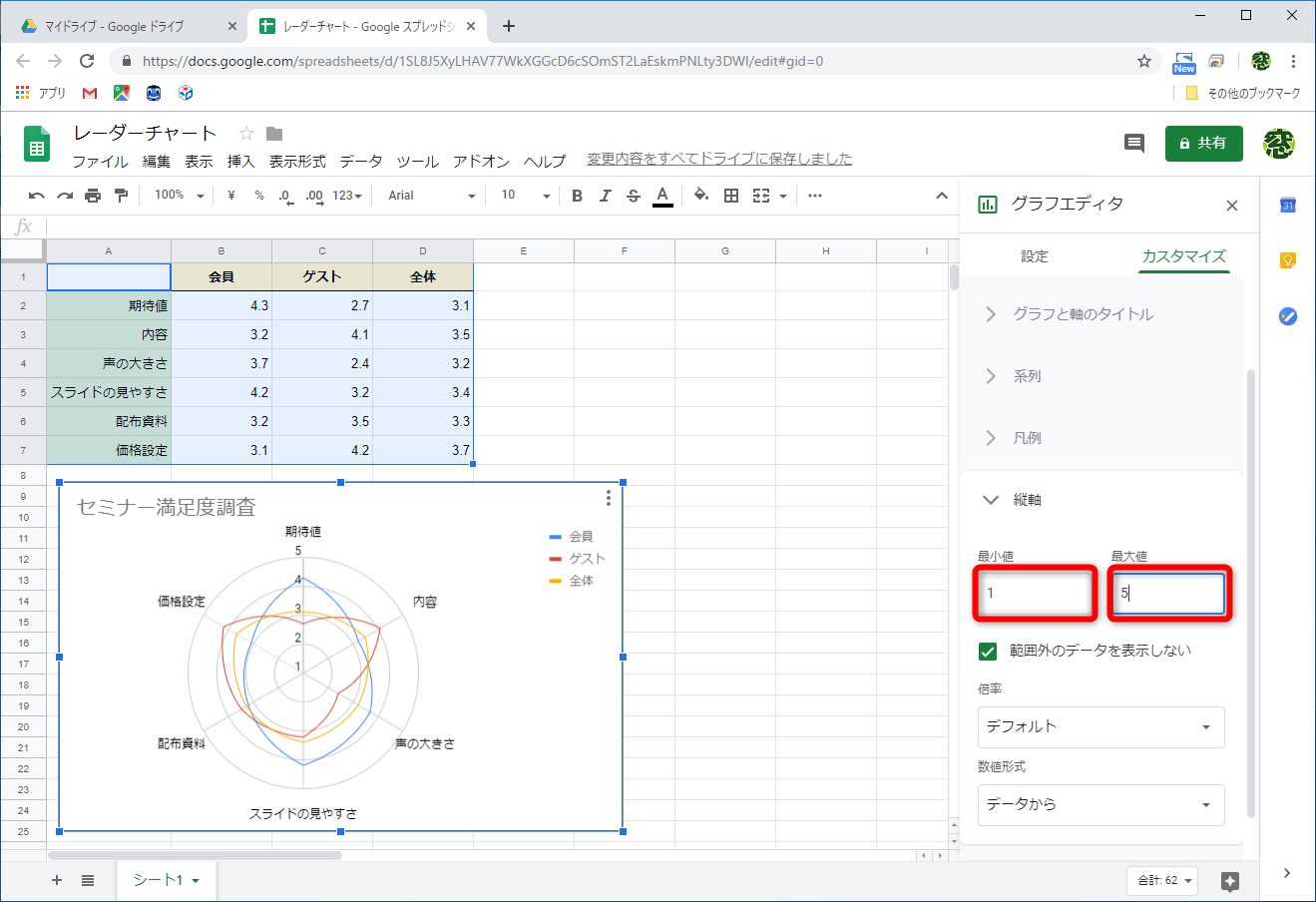The image size is (1316, 902).
Task: Open the merge cells dropdown arrow
Action: pos(783,196)
